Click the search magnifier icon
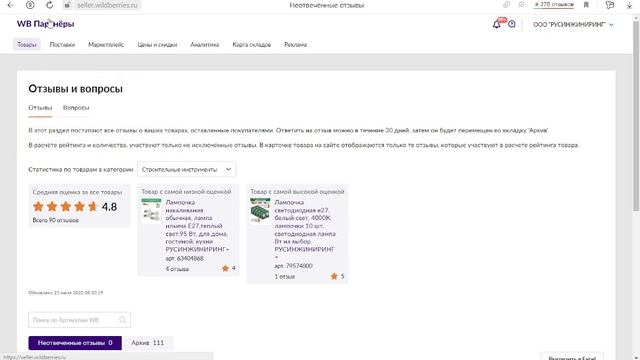640x360 pixels. [x=122, y=320]
